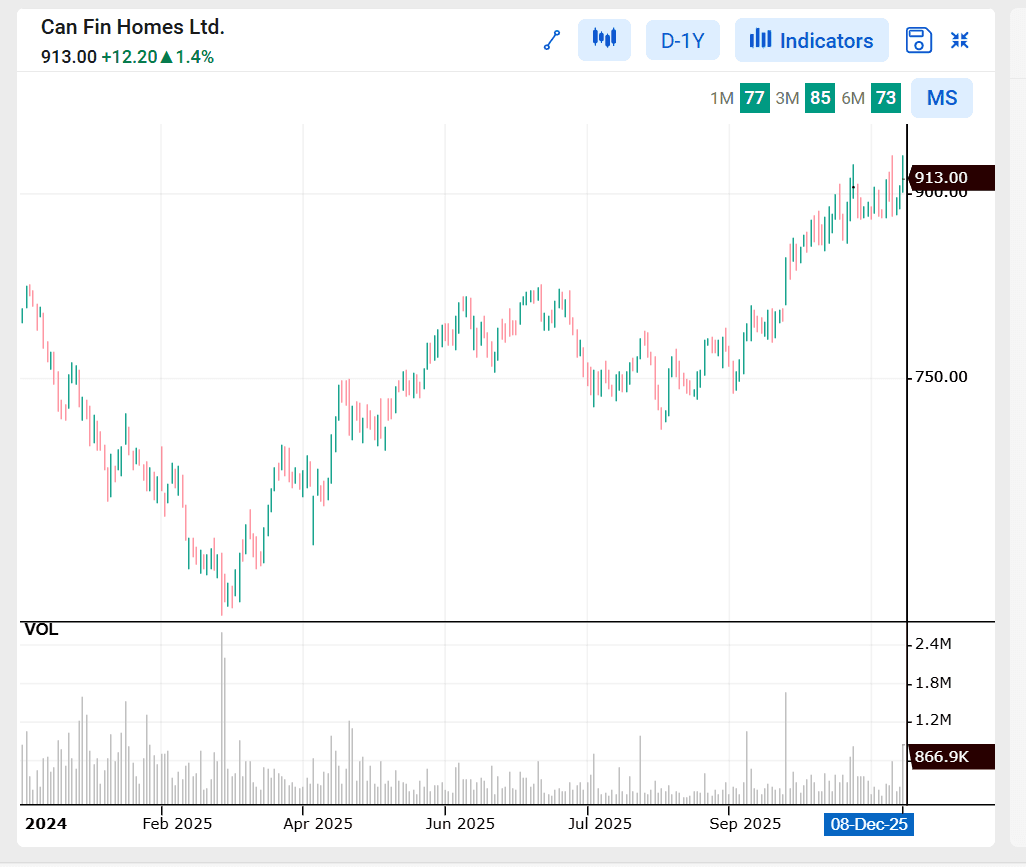Switch chart type with candlestick icon
Viewport: 1026px width, 867px height.
(x=604, y=40)
